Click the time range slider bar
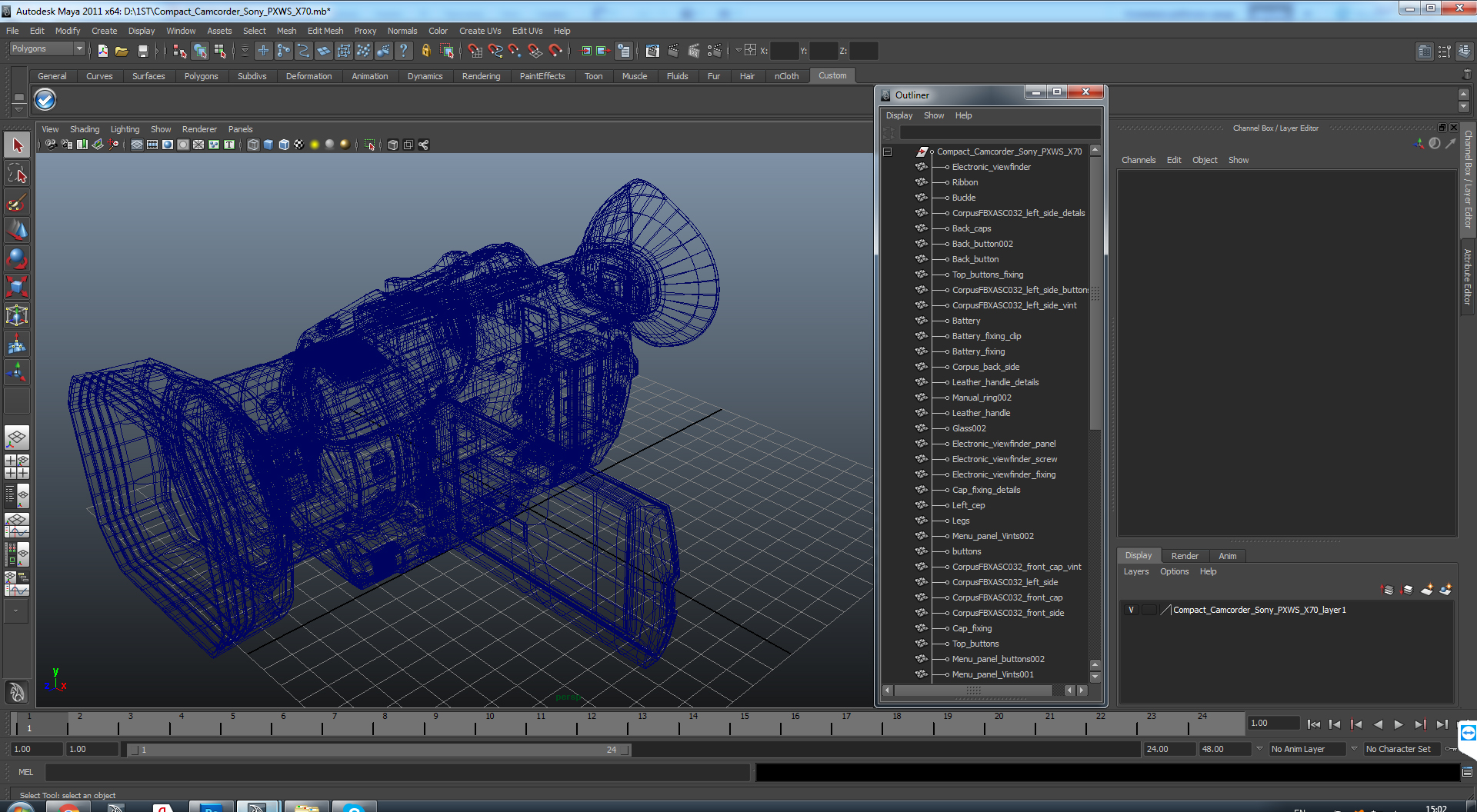This screenshot has width=1477, height=812. pyautogui.click(x=378, y=750)
